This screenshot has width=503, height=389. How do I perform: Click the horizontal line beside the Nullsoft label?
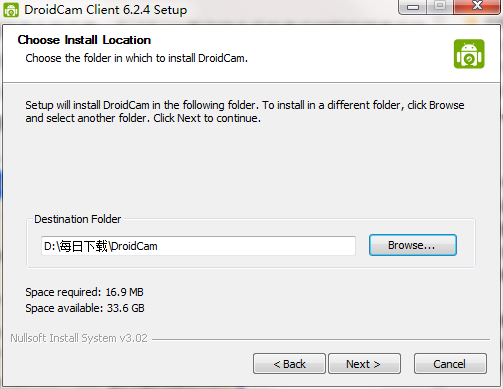(x=321, y=340)
